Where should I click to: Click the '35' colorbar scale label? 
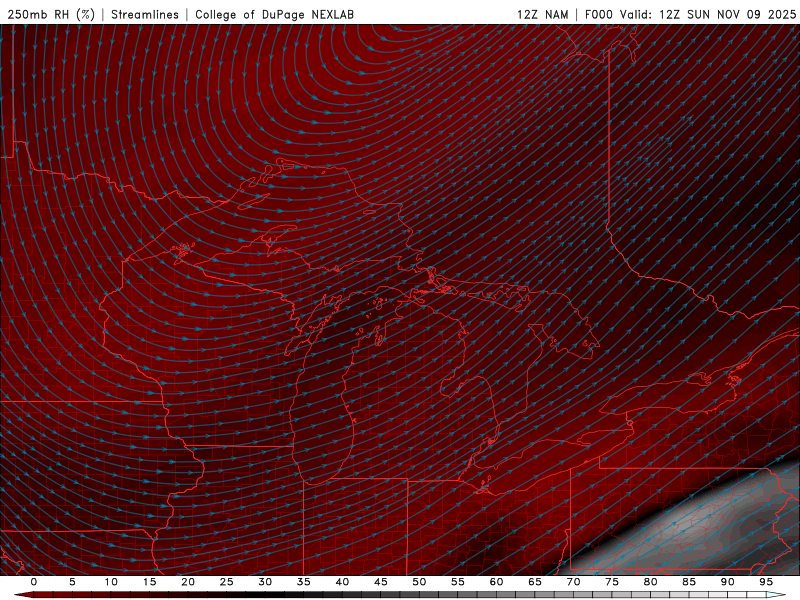pyautogui.click(x=304, y=582)
